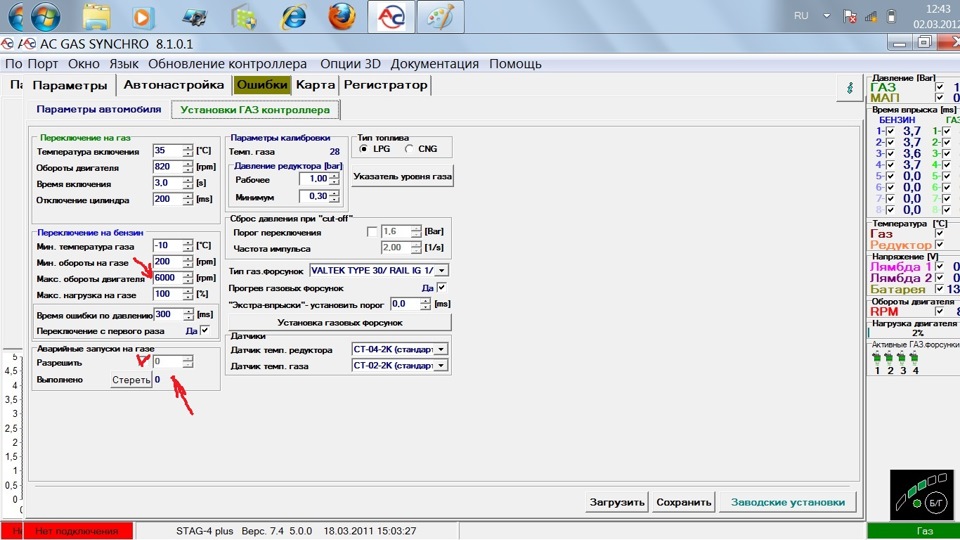Select the LPG fuel type
The height and width of the screenshot is (540, 960).
[364, 149]
